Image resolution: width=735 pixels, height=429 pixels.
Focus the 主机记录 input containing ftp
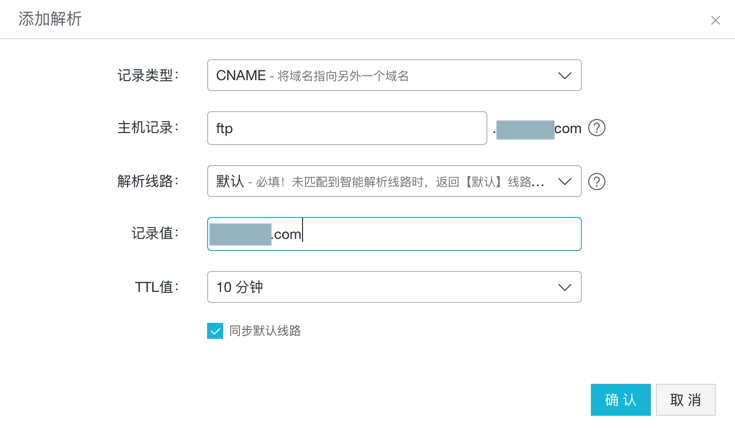point(346,128)
